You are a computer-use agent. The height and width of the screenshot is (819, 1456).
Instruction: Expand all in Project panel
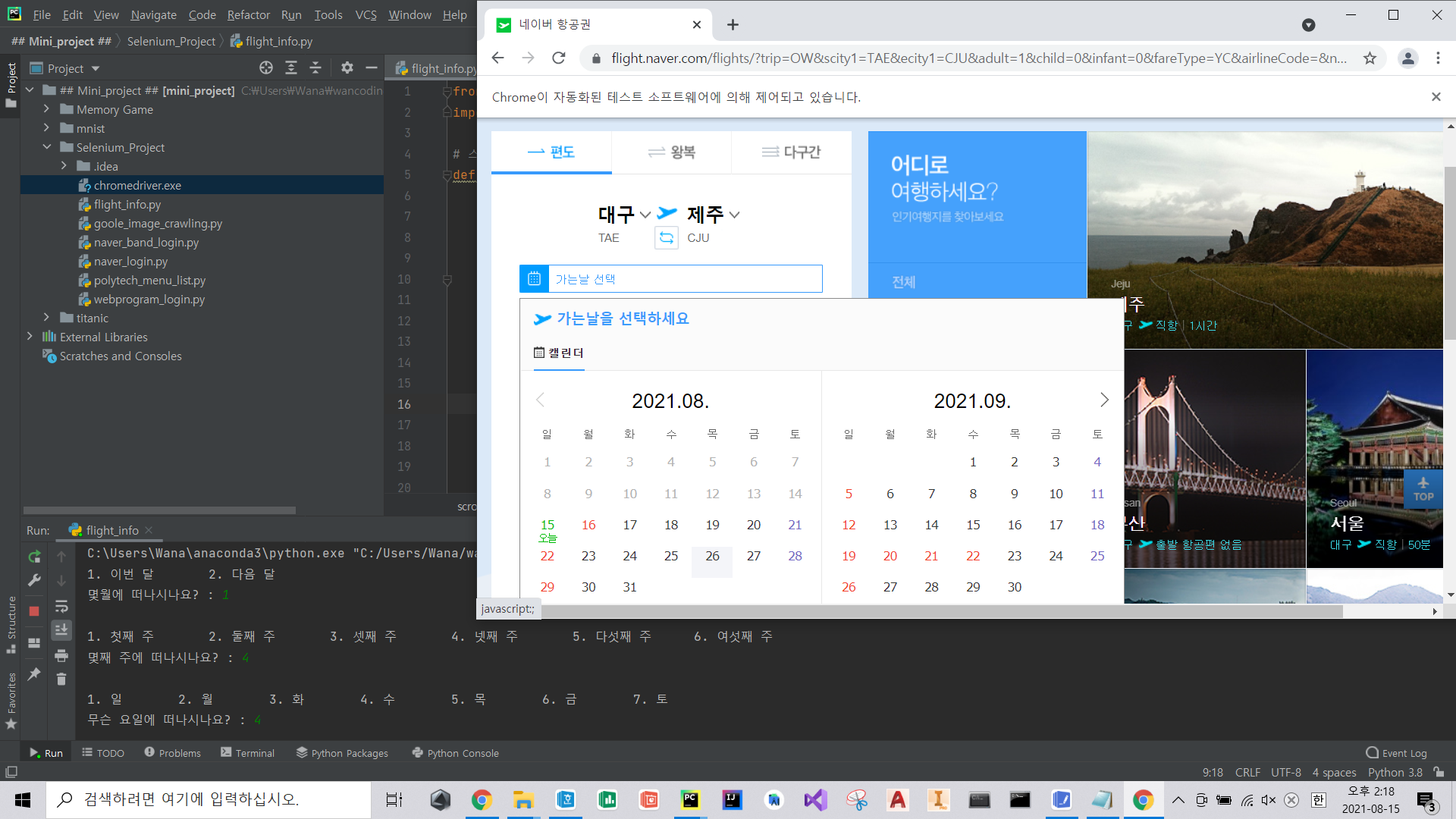point(291,68)
